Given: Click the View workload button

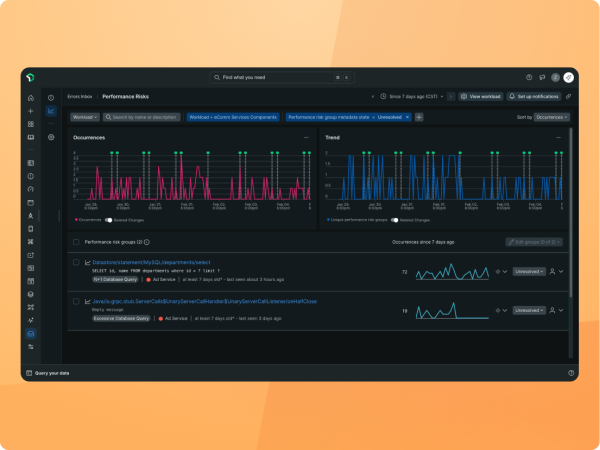Looking at the screenshot, I should pos(481,96).
